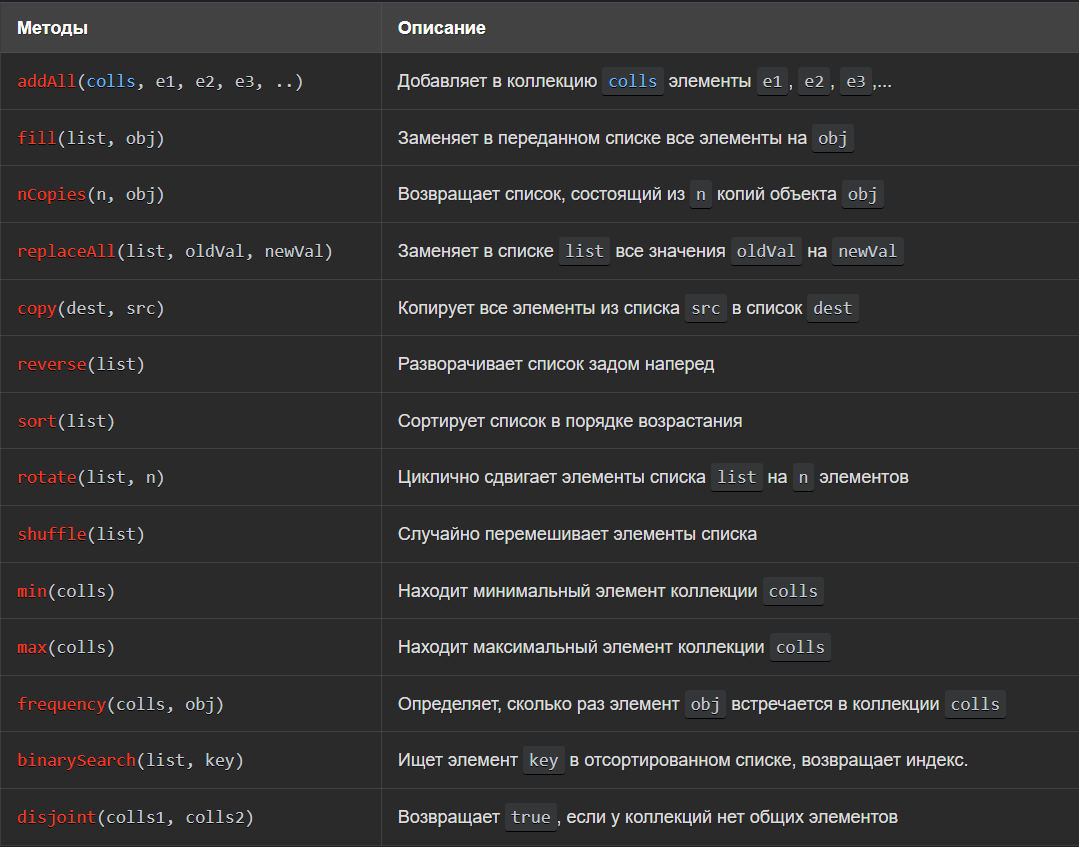Select the nCopies method name
The width and height of the screenshot is (1079, 847).
52,195
